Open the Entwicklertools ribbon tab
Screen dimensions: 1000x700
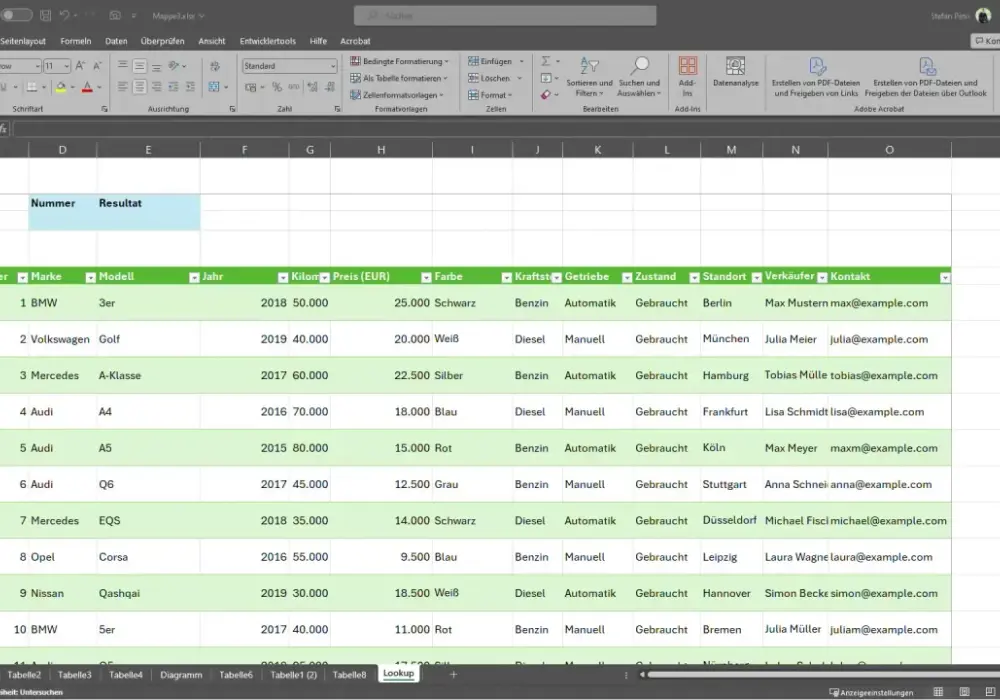coord(268,41)
